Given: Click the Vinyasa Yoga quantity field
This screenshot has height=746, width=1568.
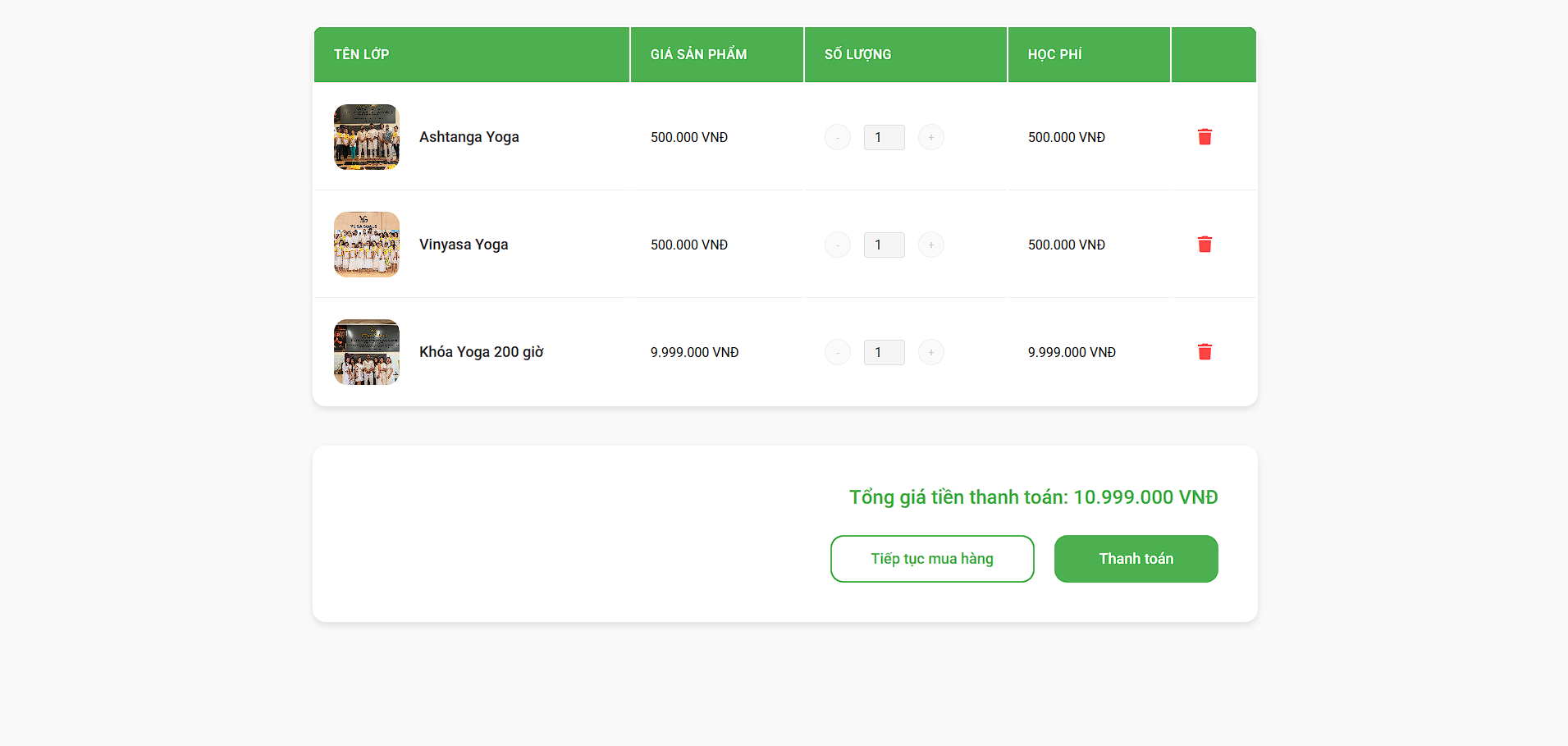Looking at the screenshot, I should [884, 245].
